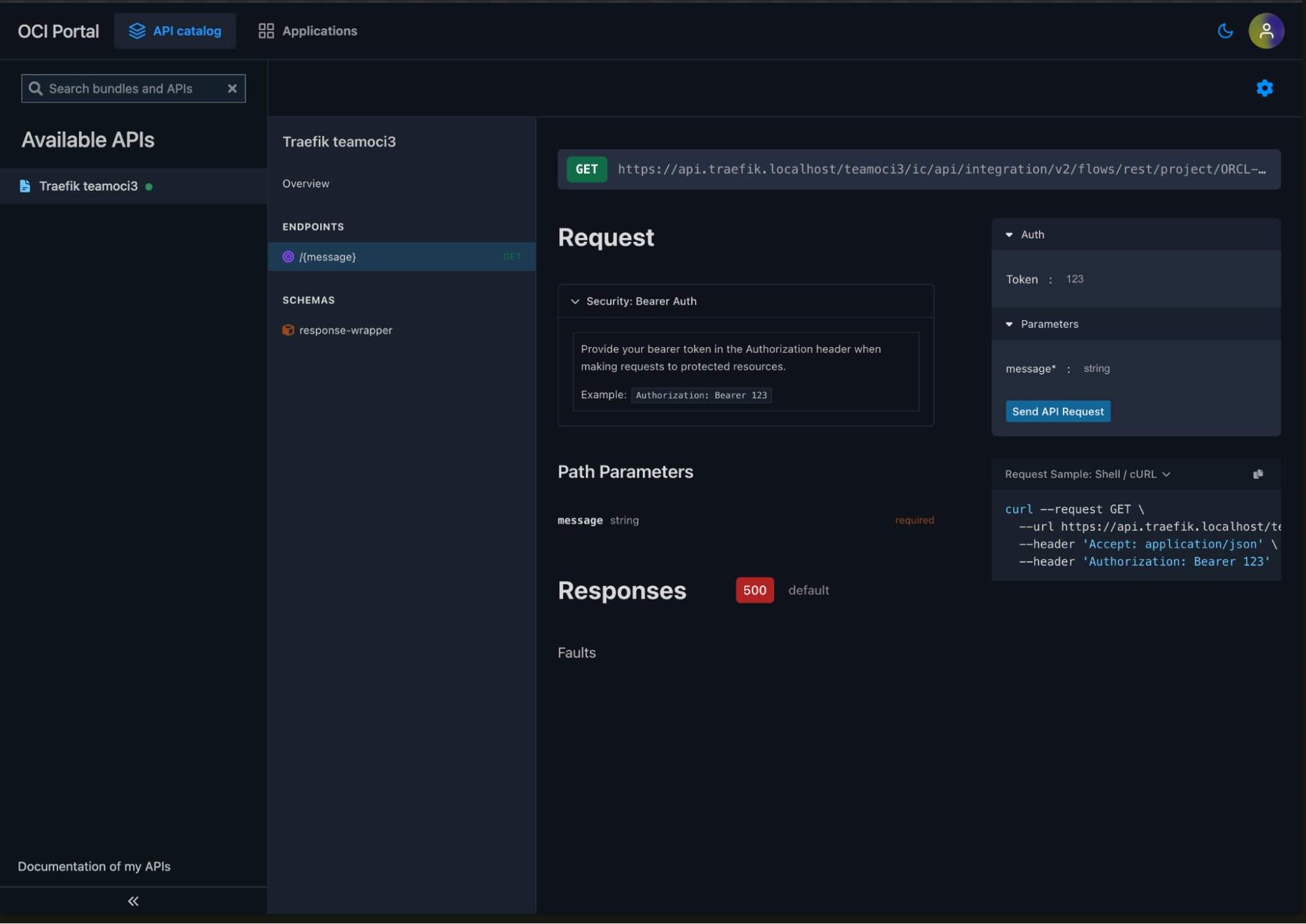Click the 'Authorization: Bearer 123' curl header

(1144, 562)
